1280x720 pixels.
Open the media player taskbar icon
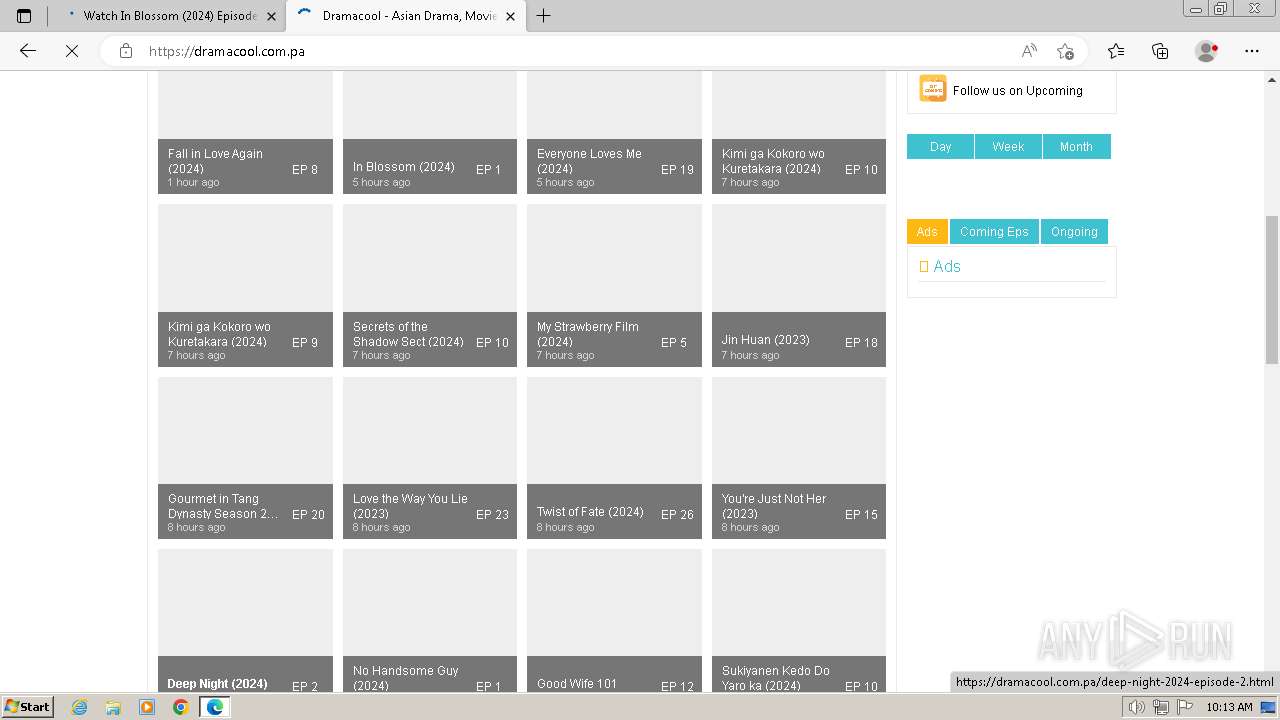tap(147, 707)
